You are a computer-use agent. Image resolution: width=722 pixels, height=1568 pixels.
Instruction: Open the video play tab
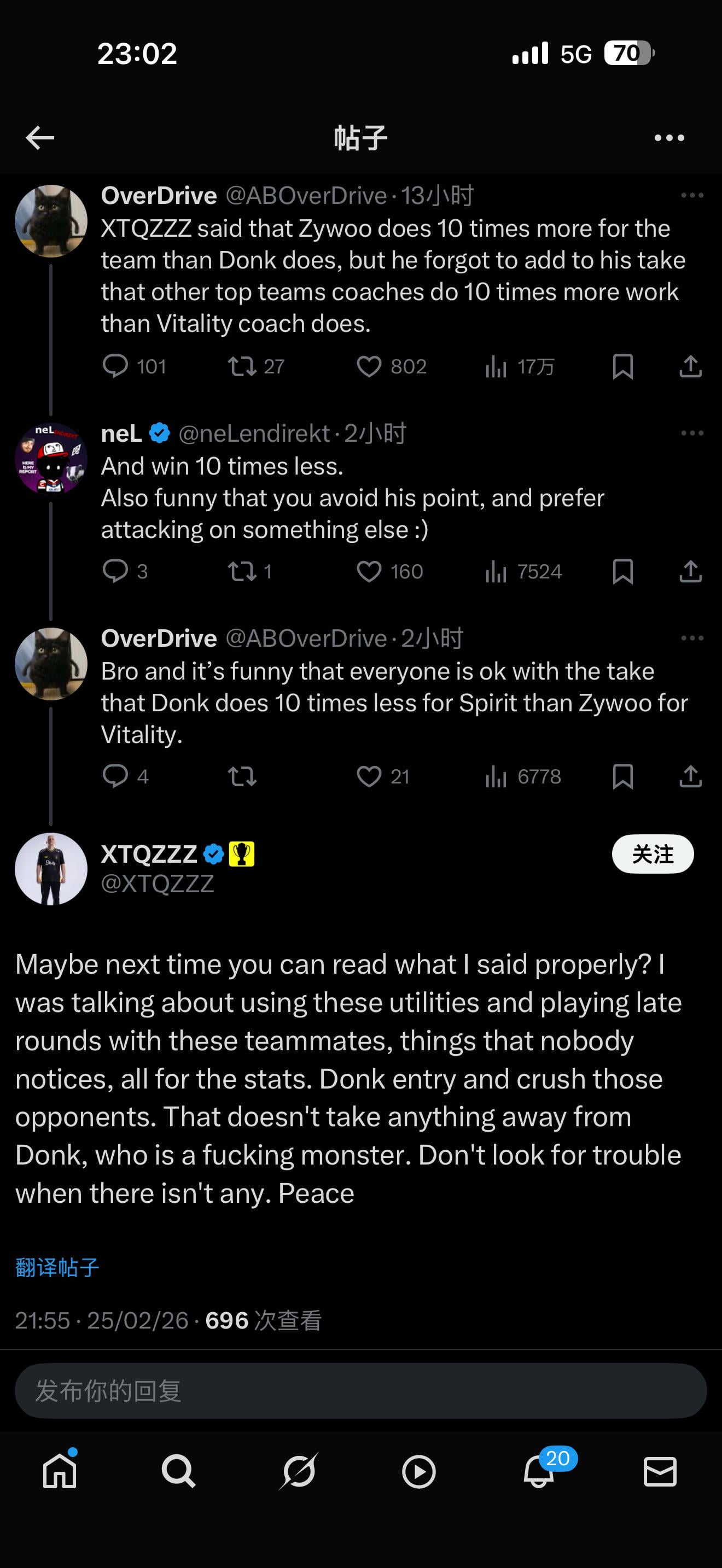[x=419, y=1472]
